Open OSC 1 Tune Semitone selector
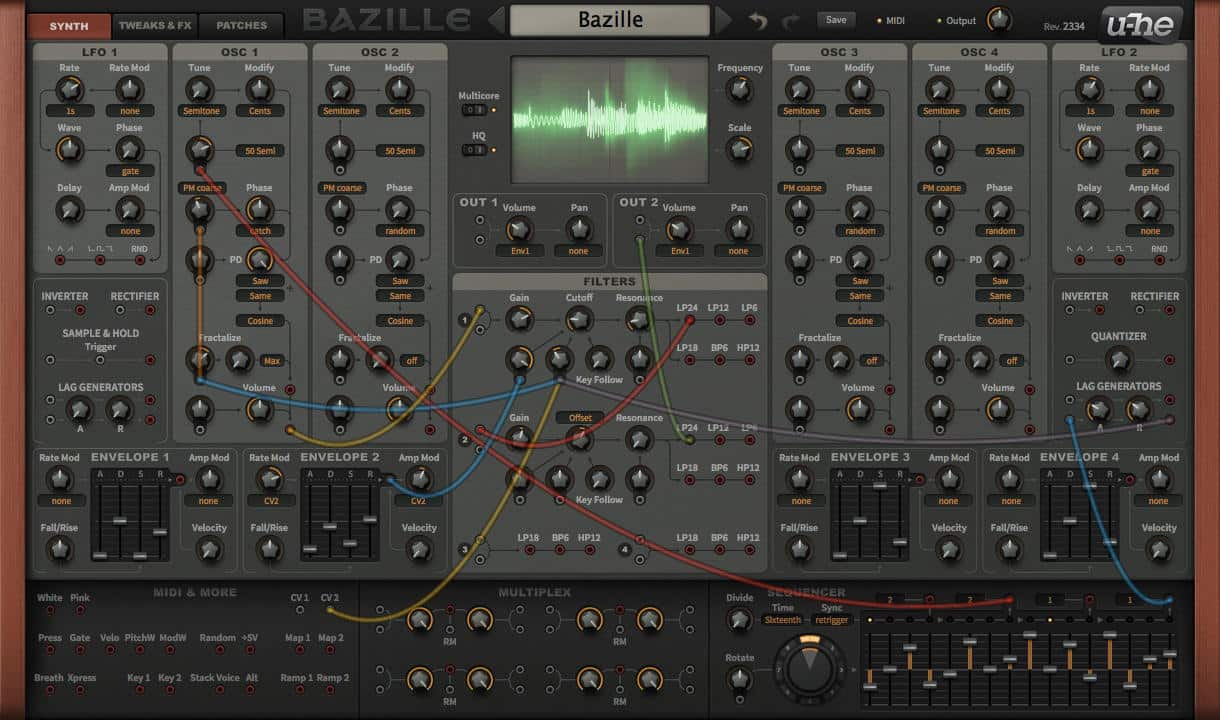Screen dimensions: 1220x720 click(x=201, y=111)
